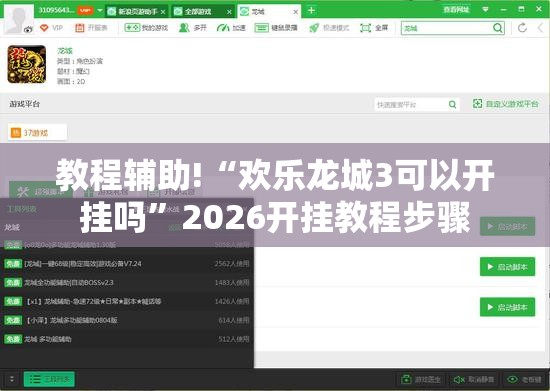The height and width of the screenshot is (391, 550).
Task: Click the 1426人使用 usage count
Action: [x=232, y=301]
